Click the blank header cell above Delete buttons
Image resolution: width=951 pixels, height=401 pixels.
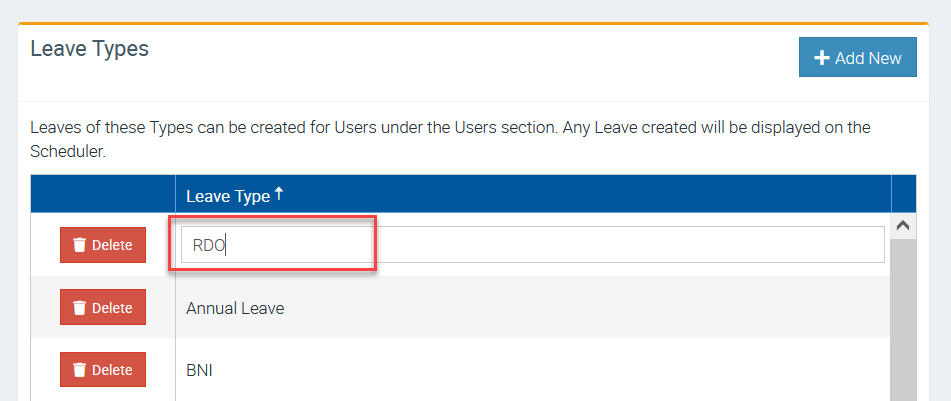103,194
